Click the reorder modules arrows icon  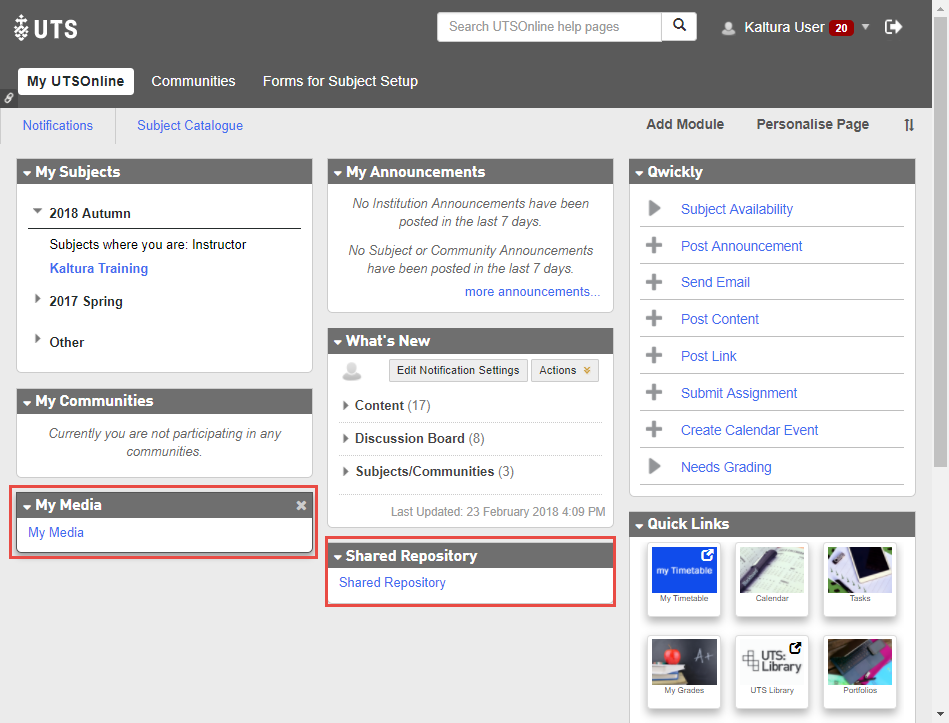(x=909, y=125)
